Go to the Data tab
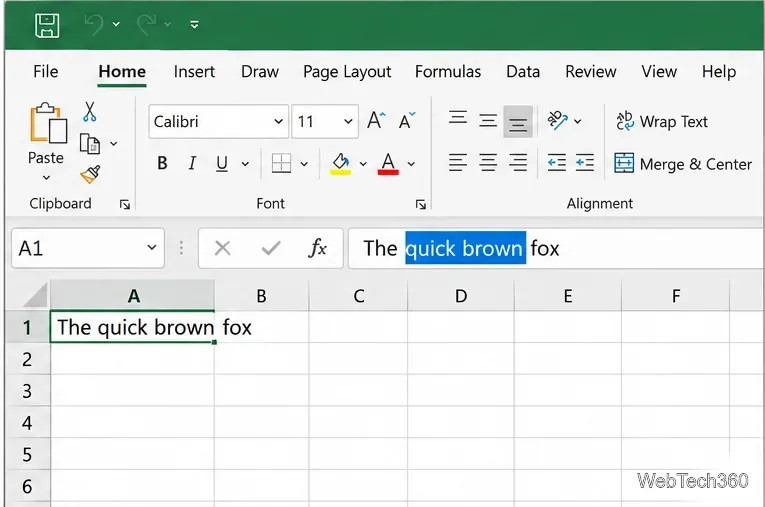Image resolution: width=765 pixels, height=507 pixels. pyautogui.click(x=523, y=72)
